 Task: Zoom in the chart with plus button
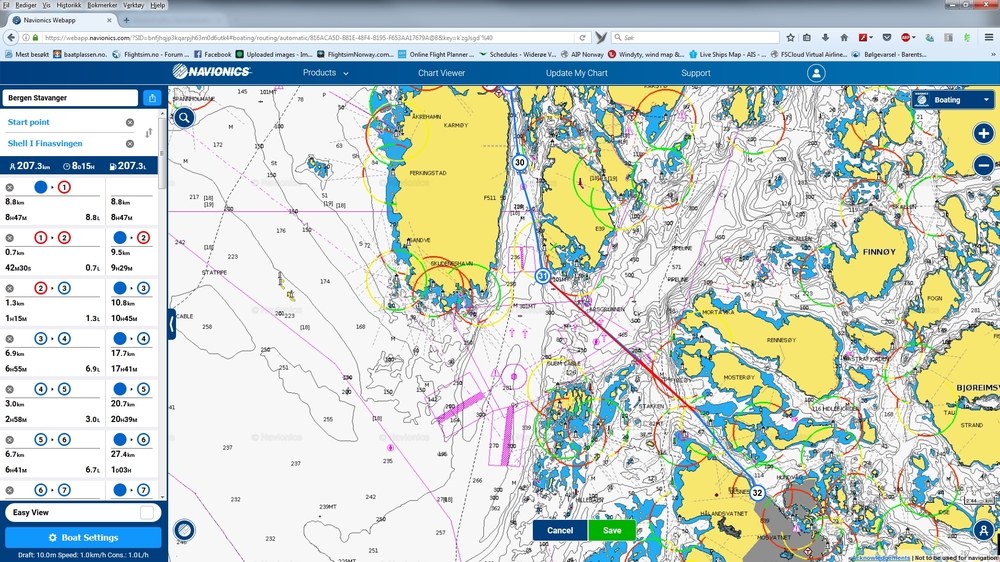coord(983,134)
